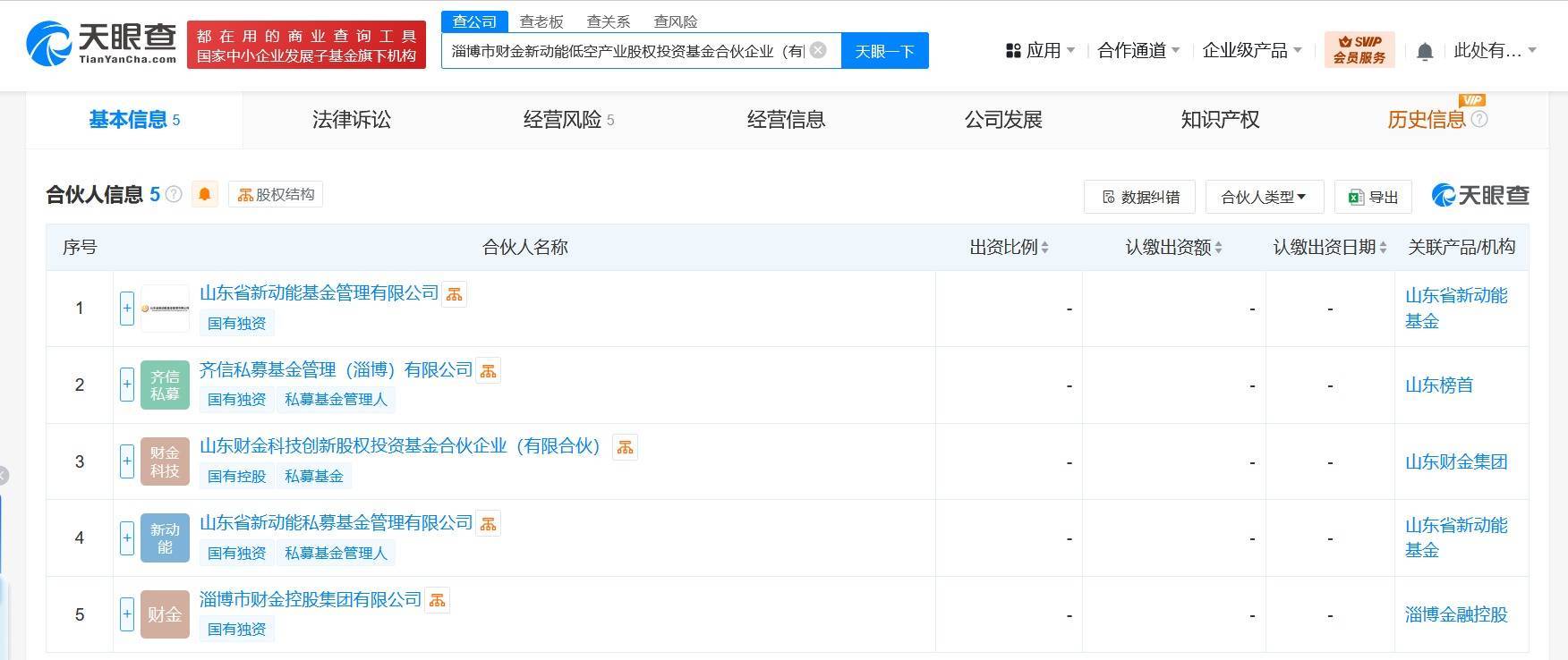Open the user account dropdown 此处有…
1568x660 pixels.
coord(1495,50)
